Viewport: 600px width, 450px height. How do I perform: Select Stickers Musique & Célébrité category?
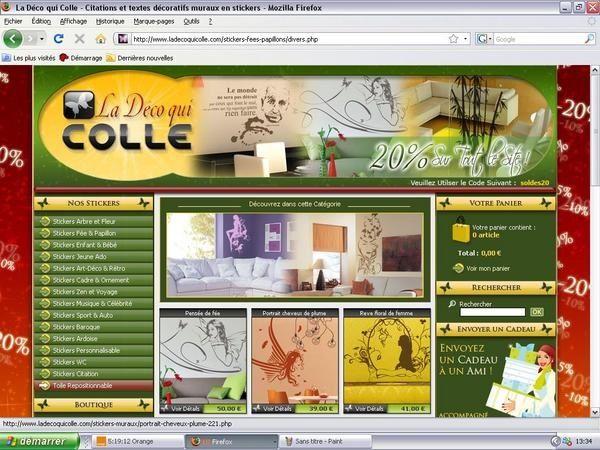click(93, 303)
